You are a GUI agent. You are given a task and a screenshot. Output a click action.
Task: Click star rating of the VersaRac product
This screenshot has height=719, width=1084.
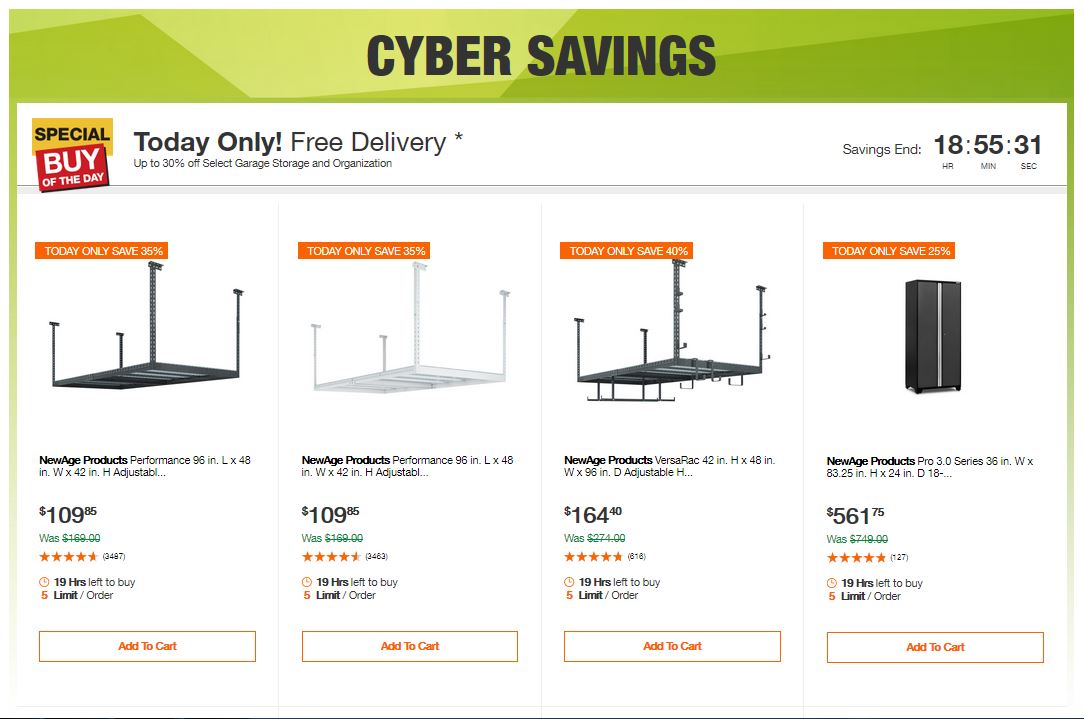coord(593,557)
